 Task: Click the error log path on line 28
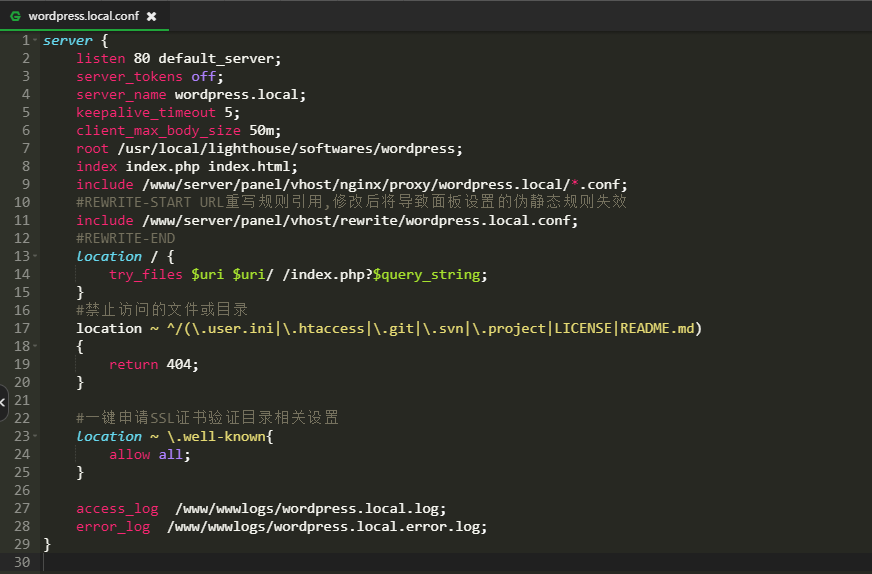[327, 526]
